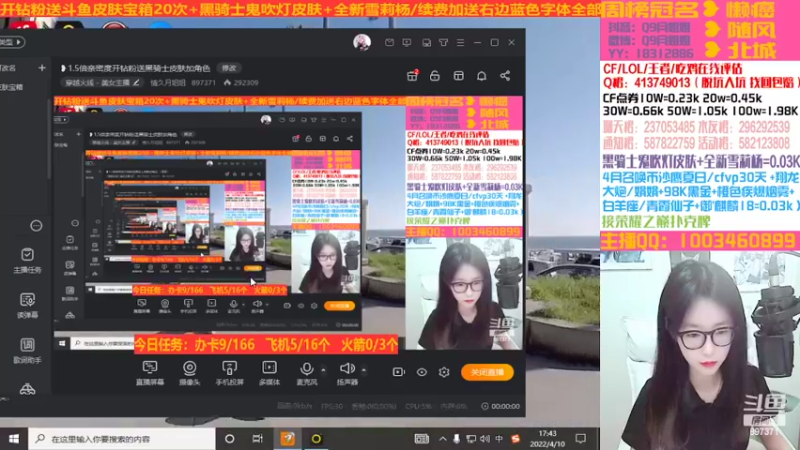Select the 皮肤宝箱 scene item
This screenshot has width=800, height=450.
tap(11, 87)
